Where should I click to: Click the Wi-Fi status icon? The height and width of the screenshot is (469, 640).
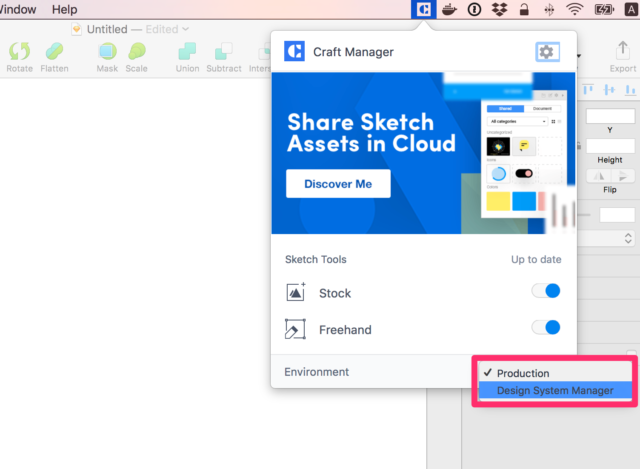pos(574,9)
